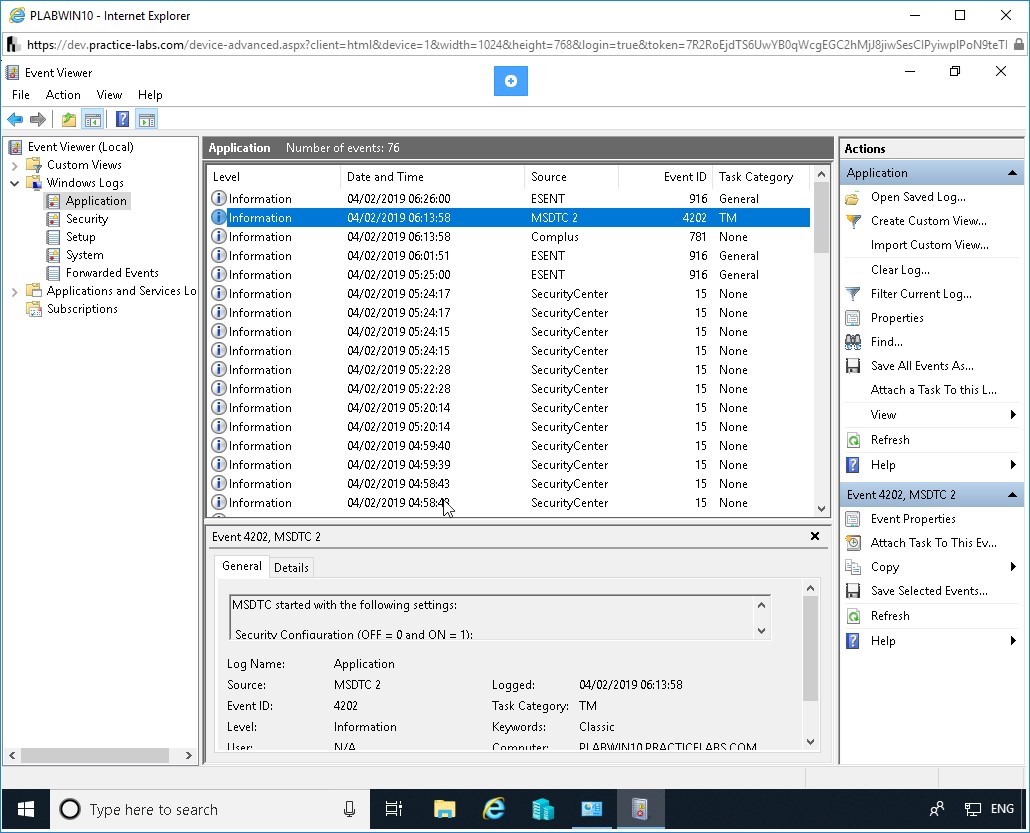Image resolution: width=1030 pixels, height=833 pixels.
Task: Click the ENG language indicator
Action: click(x=1002, y=809)
